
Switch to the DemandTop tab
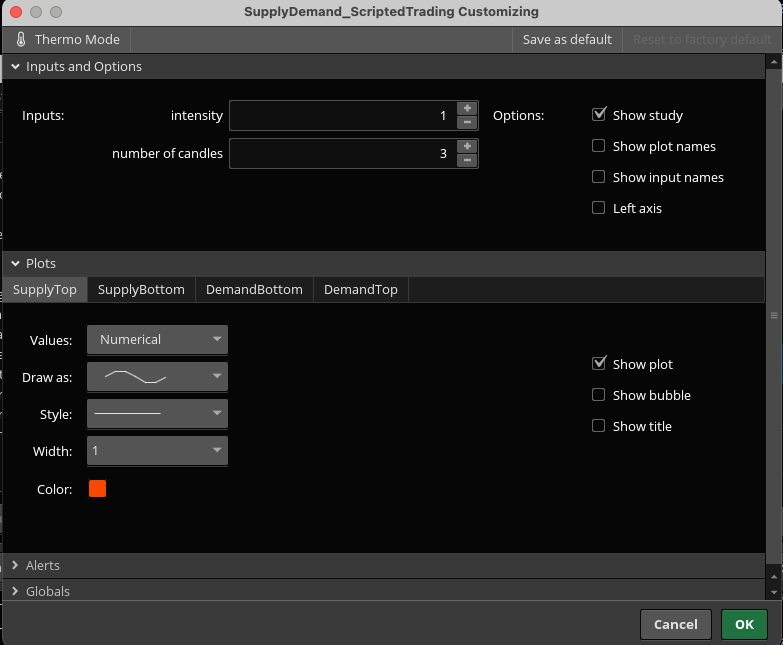(x=360, y=290)
